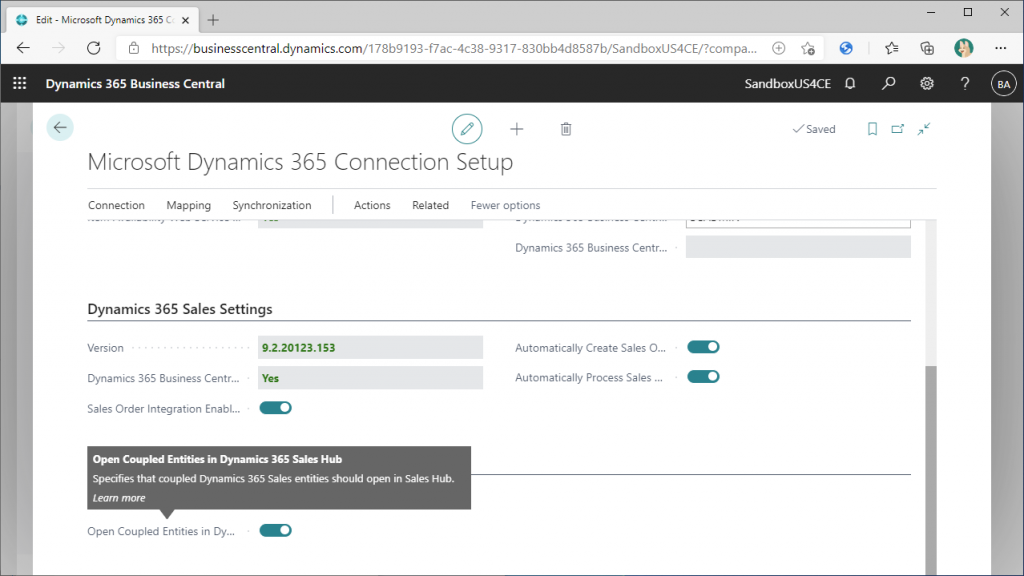Toggle Automatically Create Sales Orders switch
This screenshot has height=576, width=1024.
tap(703, 347)
